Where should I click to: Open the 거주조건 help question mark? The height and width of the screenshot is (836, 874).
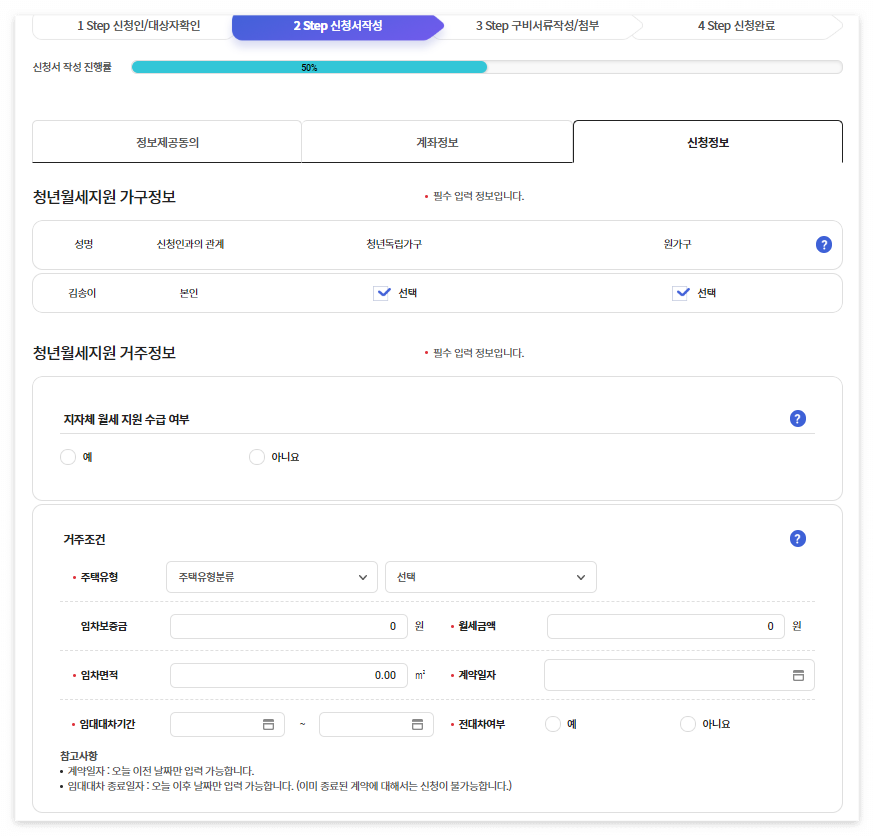797,538
